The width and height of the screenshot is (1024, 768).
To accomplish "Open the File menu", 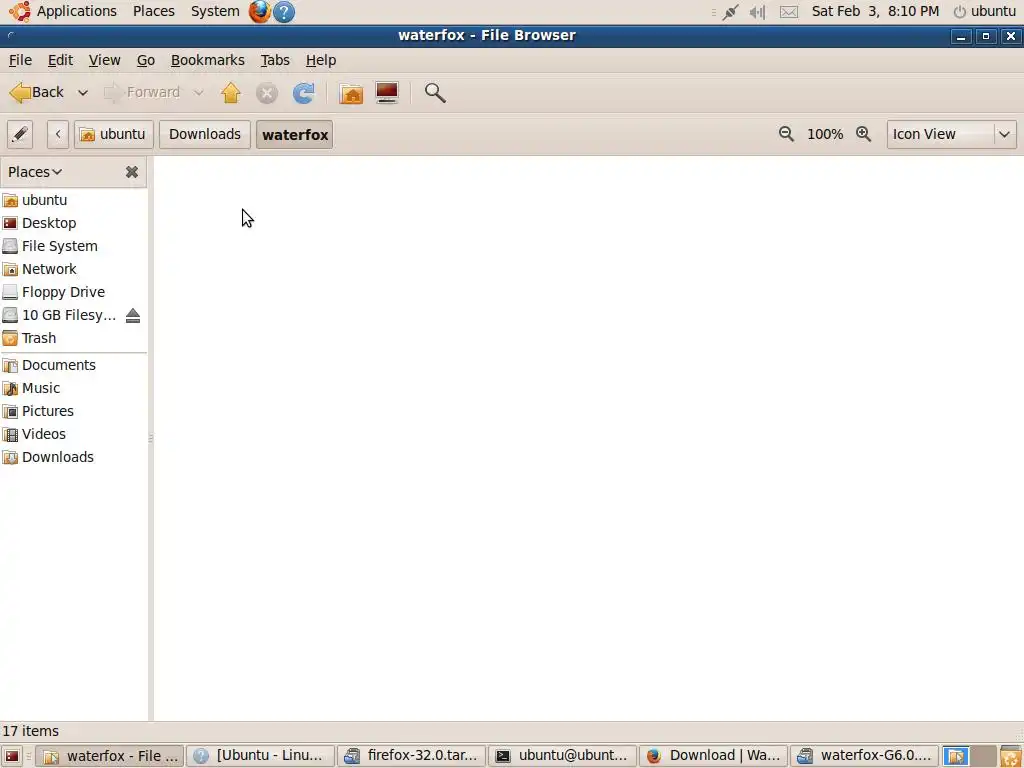I will pos(20,60).
